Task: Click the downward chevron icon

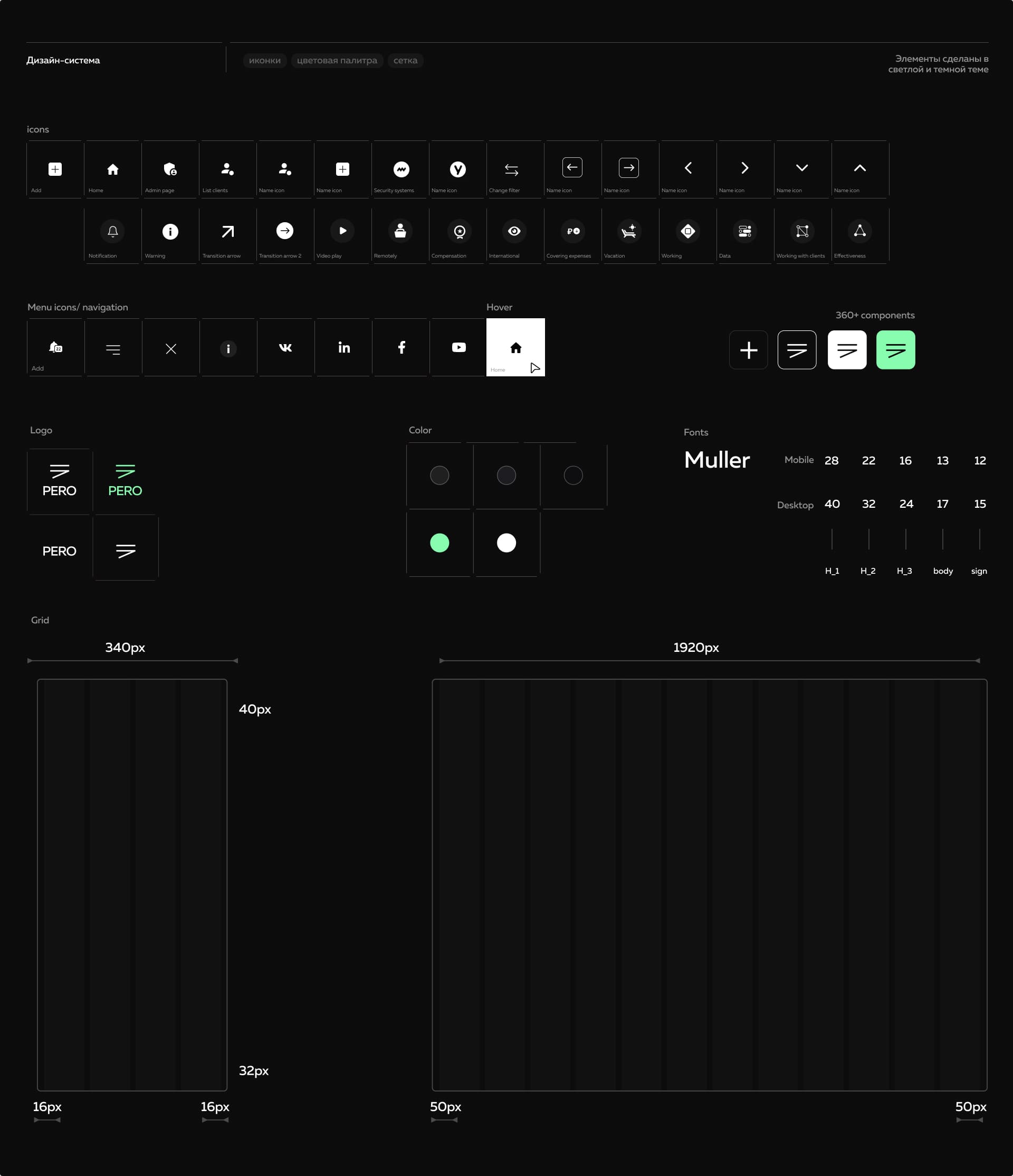Action: 801,168
